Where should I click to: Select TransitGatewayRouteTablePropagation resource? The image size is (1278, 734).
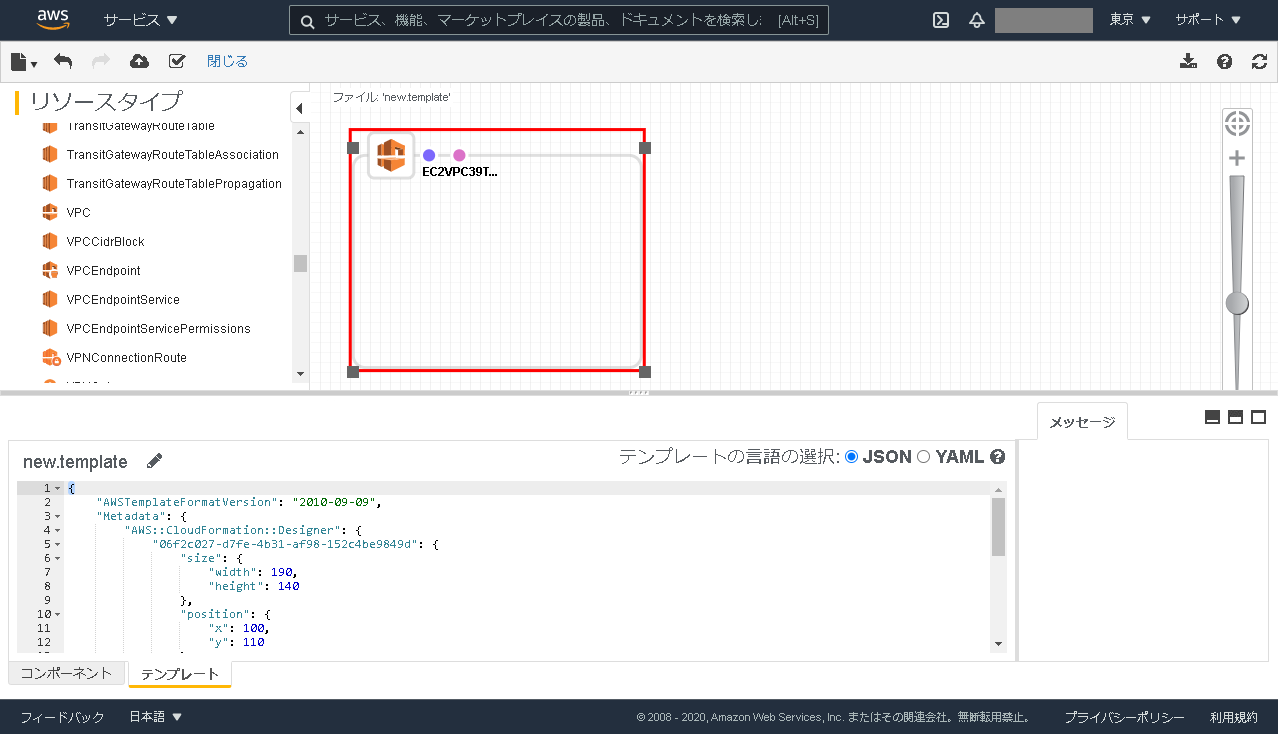point(174,184)
